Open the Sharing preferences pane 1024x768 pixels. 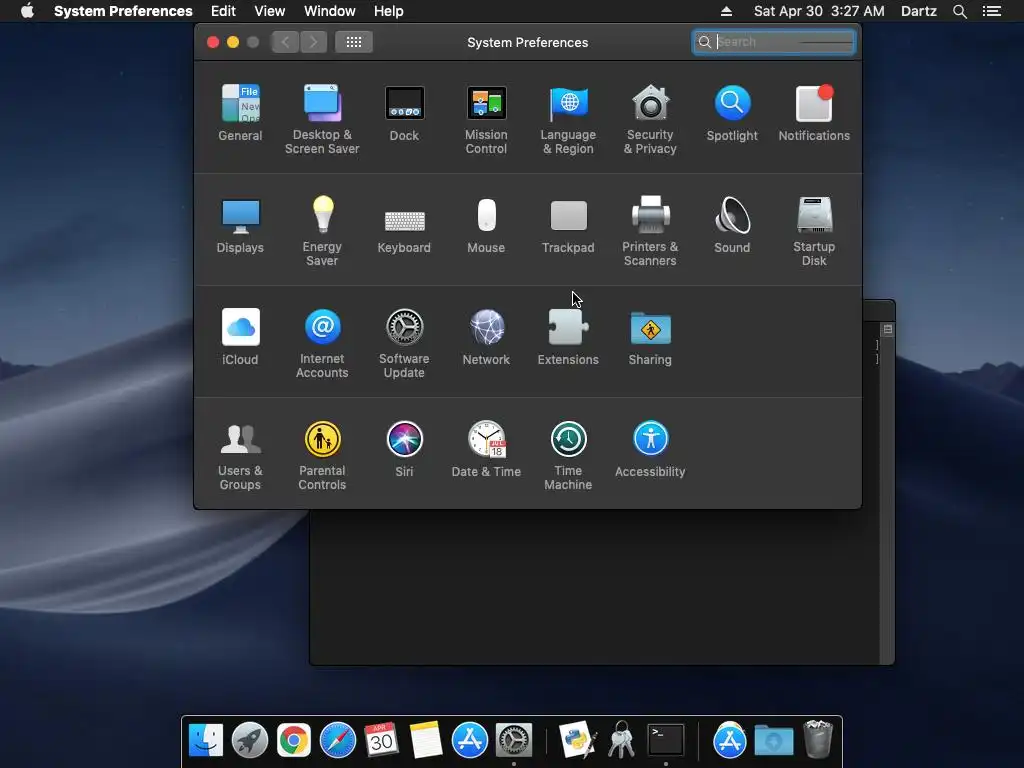tap(650, 337)
